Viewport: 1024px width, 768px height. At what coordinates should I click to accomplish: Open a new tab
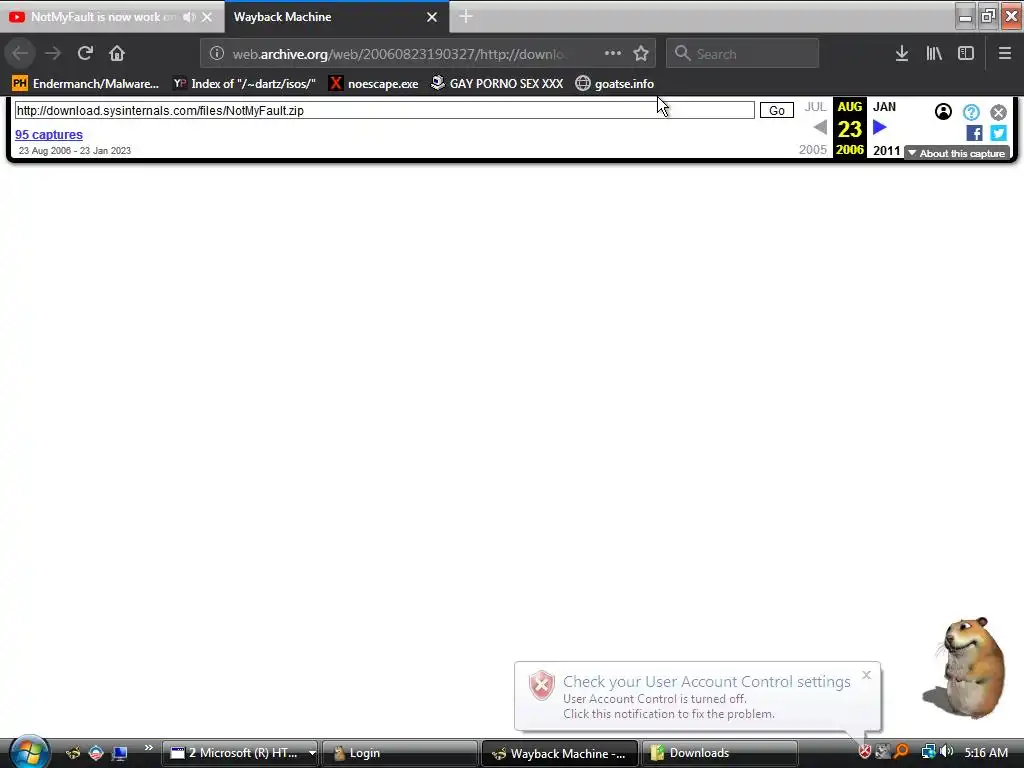click(x=466, y=16)
